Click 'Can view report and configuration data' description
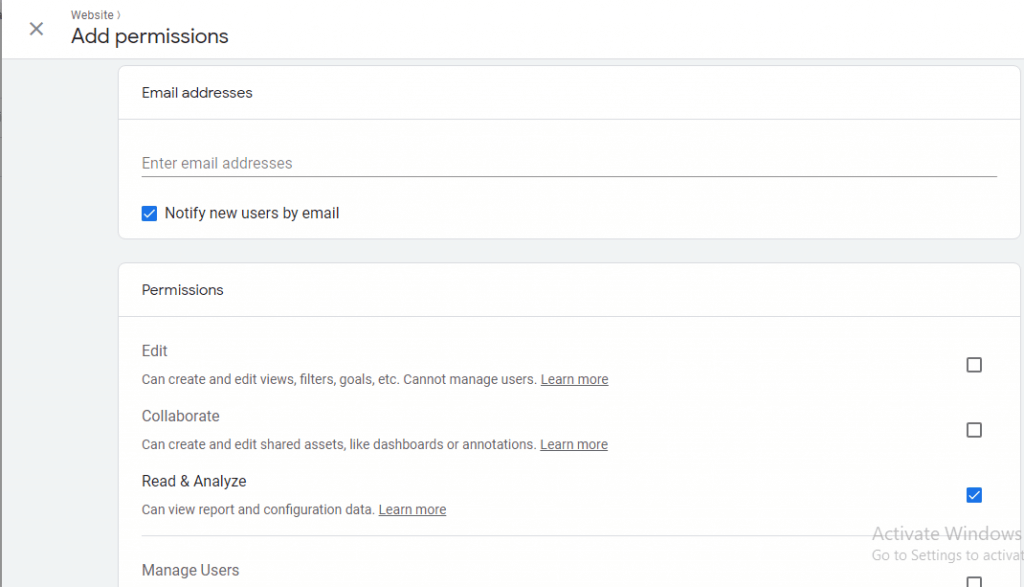1024x587 pixels. click(x=258, y=510)
